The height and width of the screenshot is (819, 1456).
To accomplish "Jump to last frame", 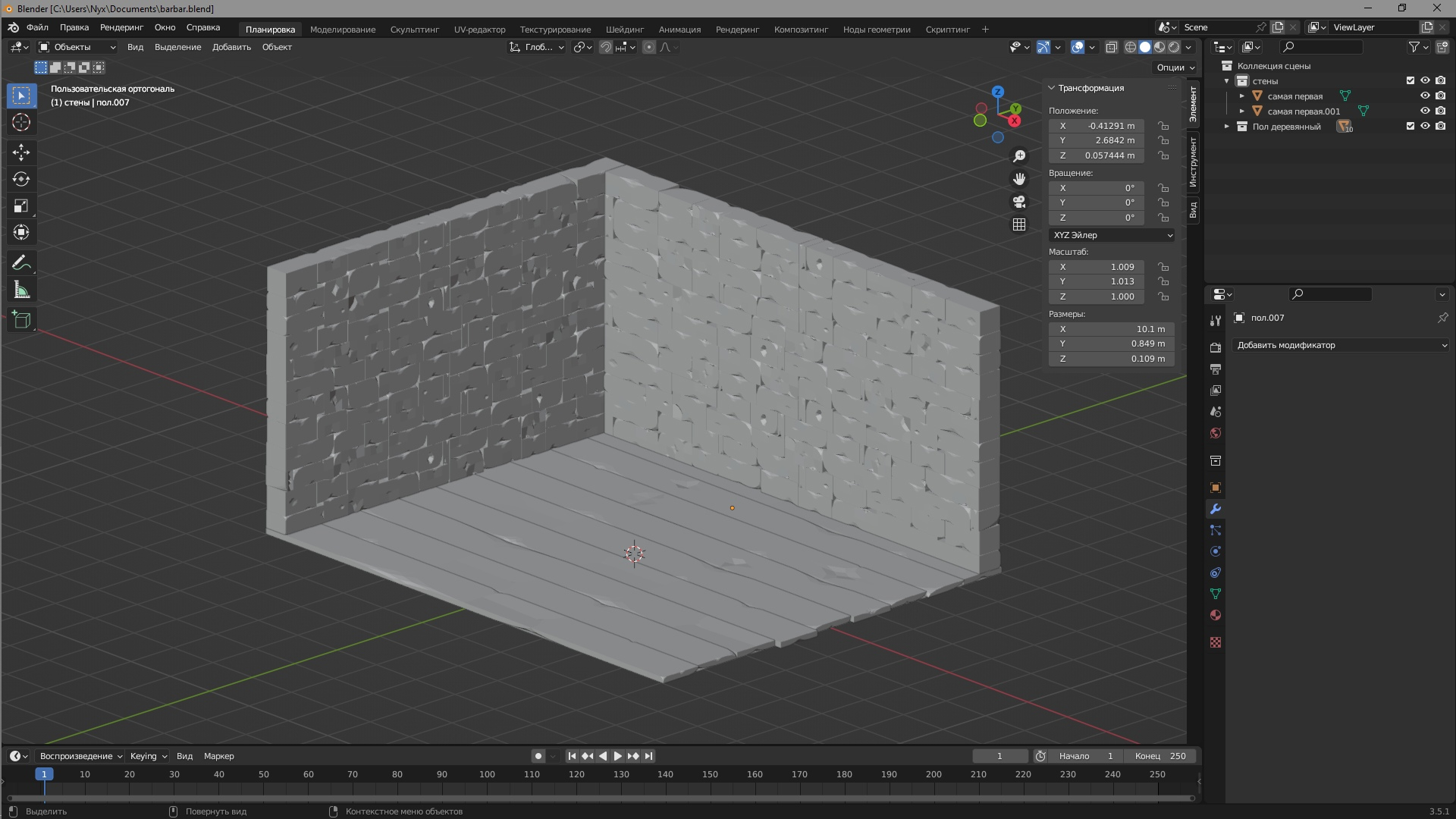I will pos(648,756).
